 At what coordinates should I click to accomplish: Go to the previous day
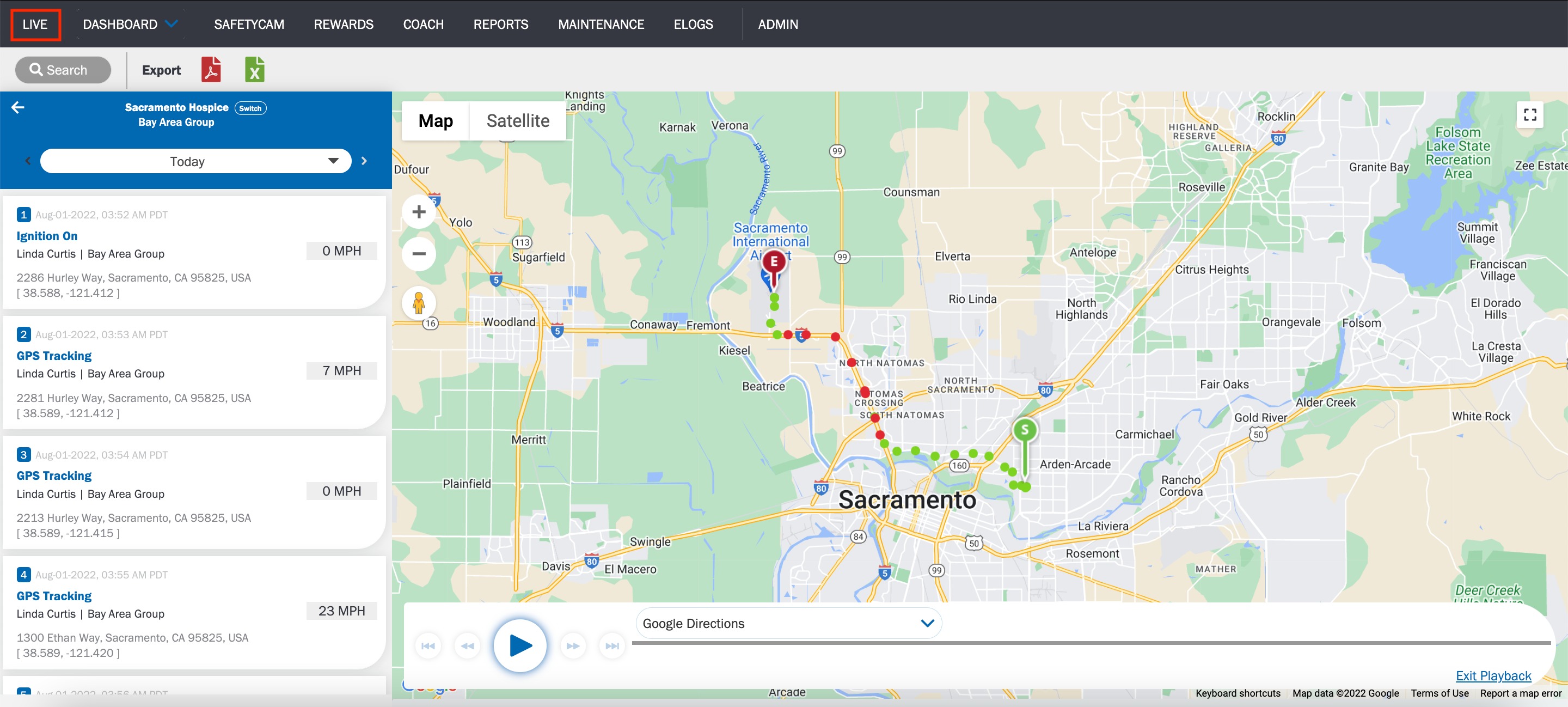pos(28,161)
